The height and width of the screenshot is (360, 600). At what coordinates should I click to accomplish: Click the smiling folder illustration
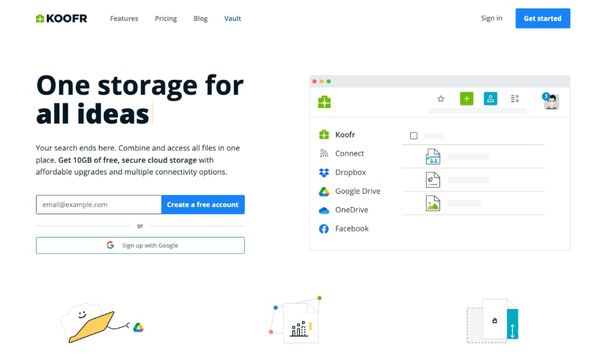(x=88, y=322)
